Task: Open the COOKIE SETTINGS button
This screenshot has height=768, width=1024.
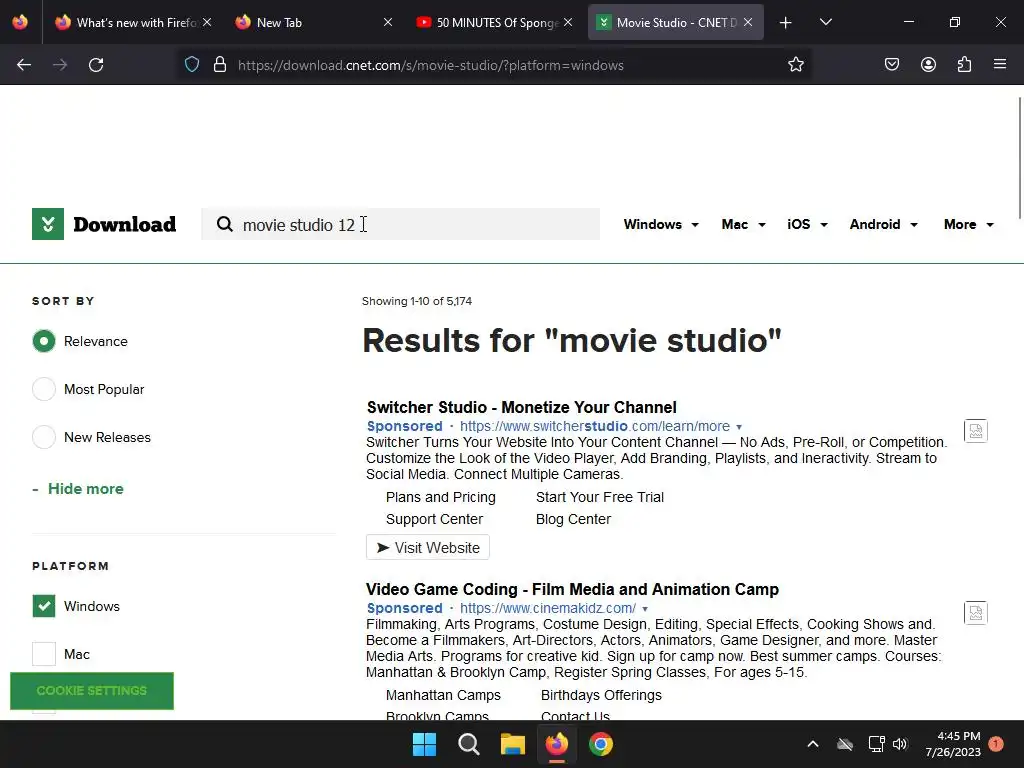Action: (x=91, y=690)
